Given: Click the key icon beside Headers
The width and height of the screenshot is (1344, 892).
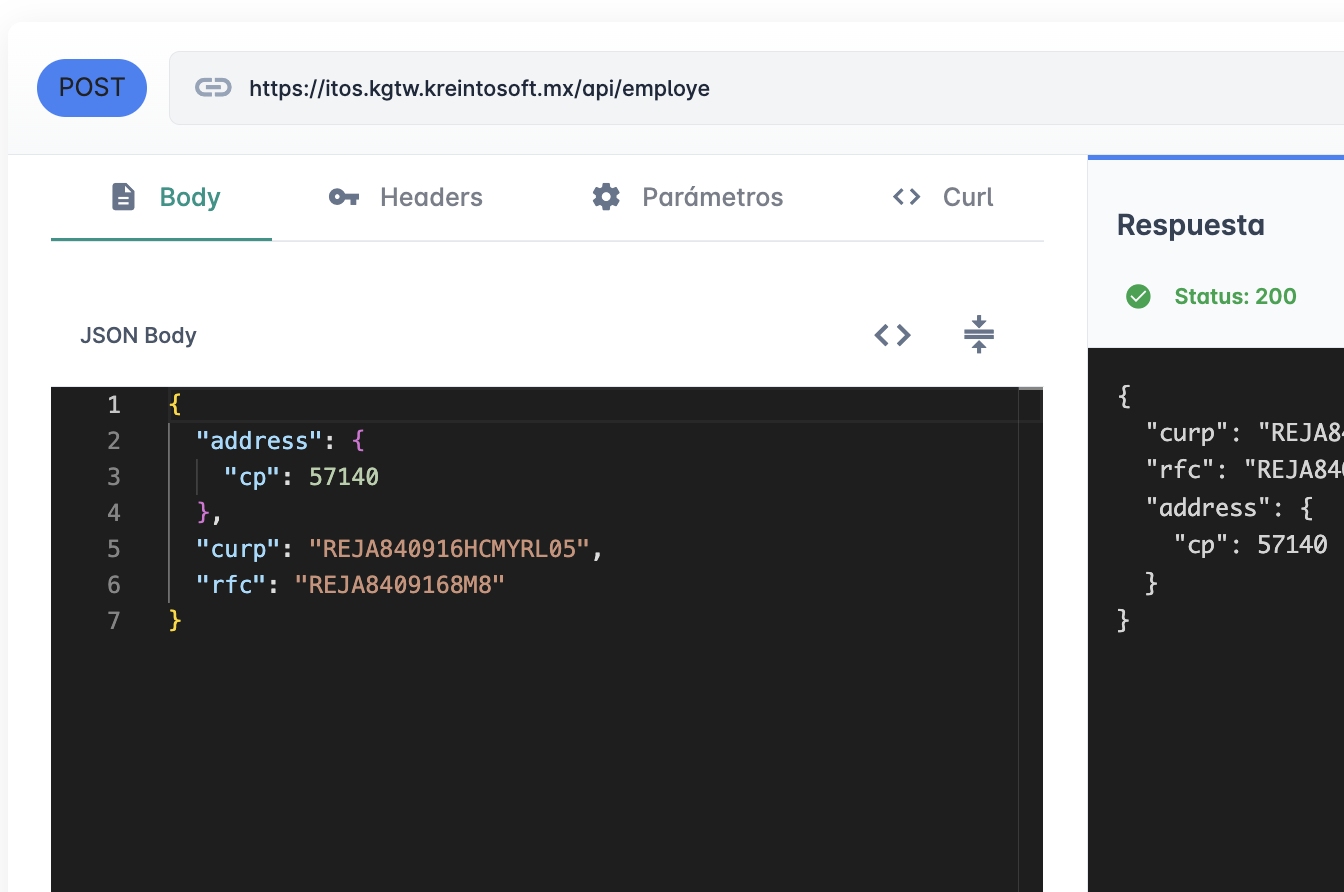Looking at the screenshot, I should [344, 197].
